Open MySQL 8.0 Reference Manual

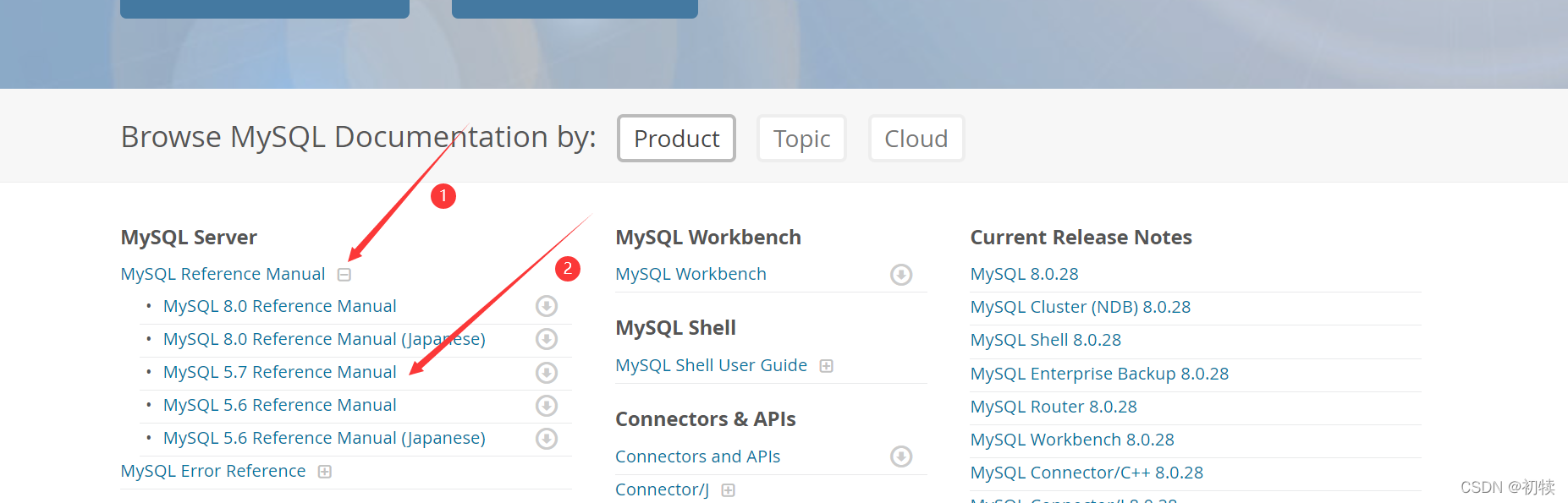[280, 306]
